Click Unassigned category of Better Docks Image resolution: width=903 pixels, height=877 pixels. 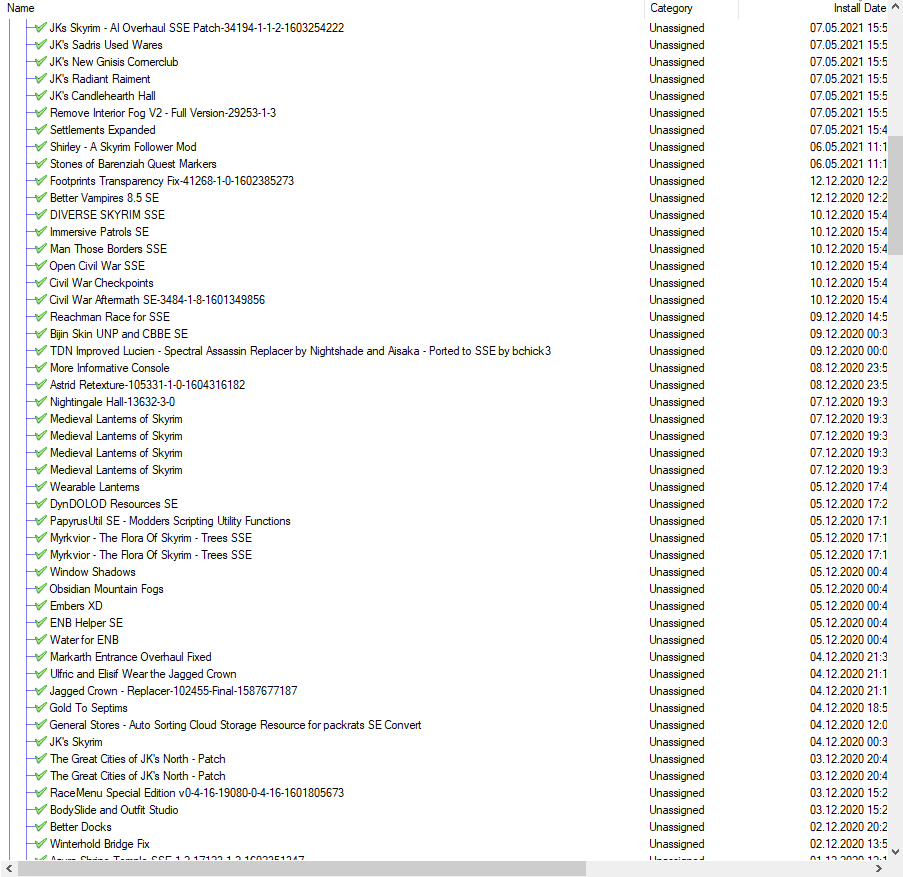point(677,826)
